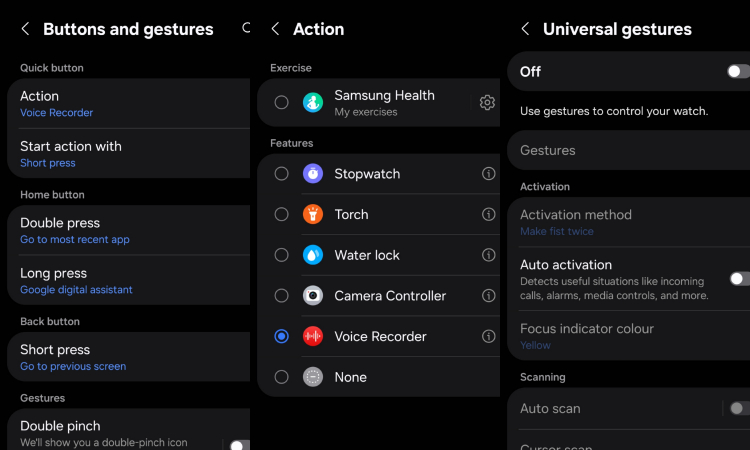This screenshot has width=750, height=450.
Task: Toggle the Double pinch switch
Action: 240,445
